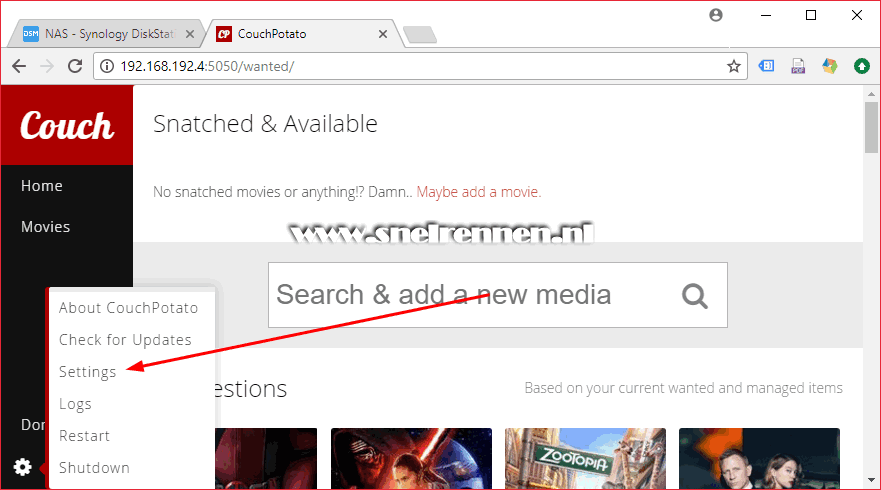Follow the 'Maybe add a movie.' link

(479, 192)
